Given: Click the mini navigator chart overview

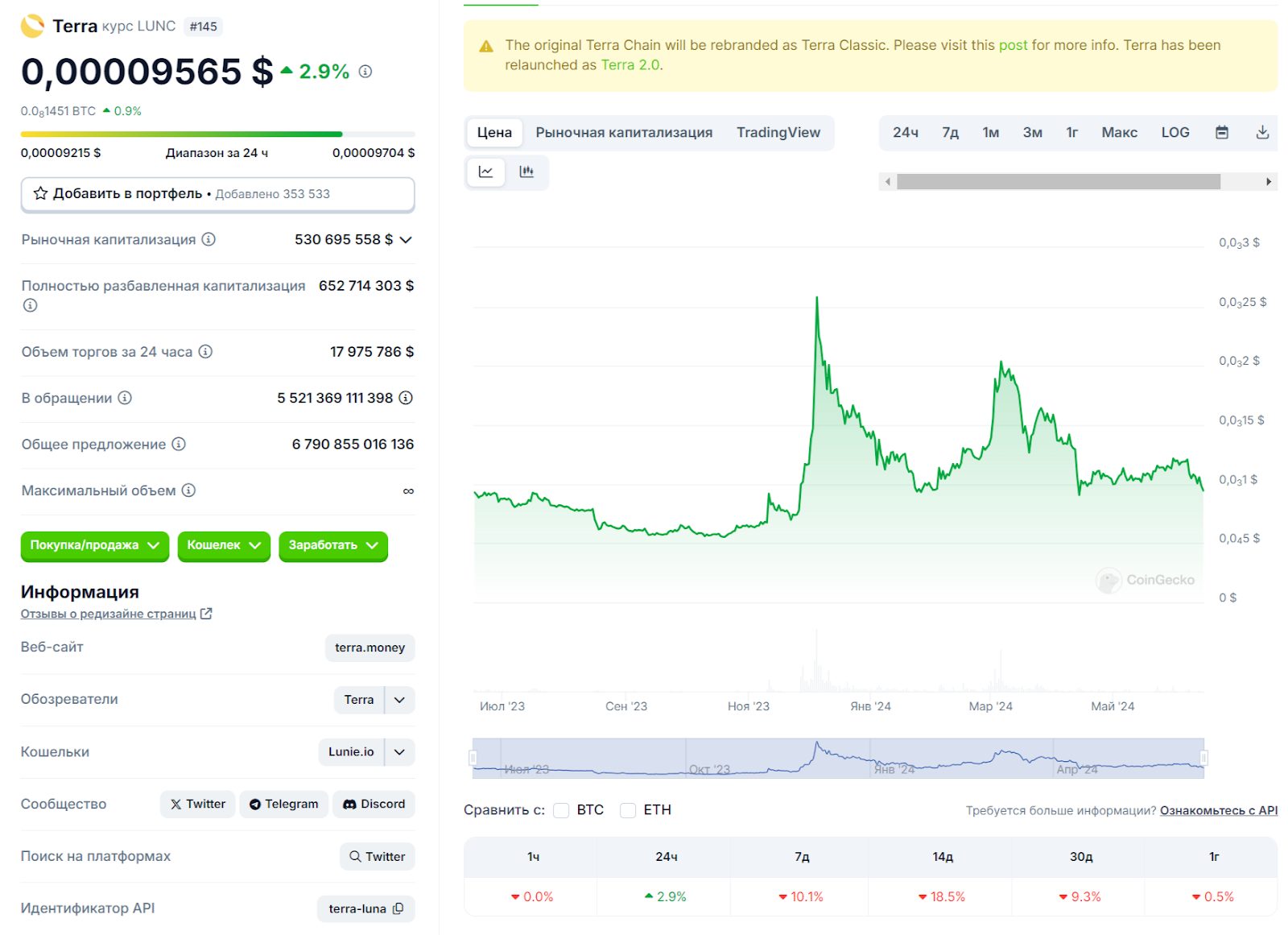Looking at the screenshot, I should [x=838, y=758].
